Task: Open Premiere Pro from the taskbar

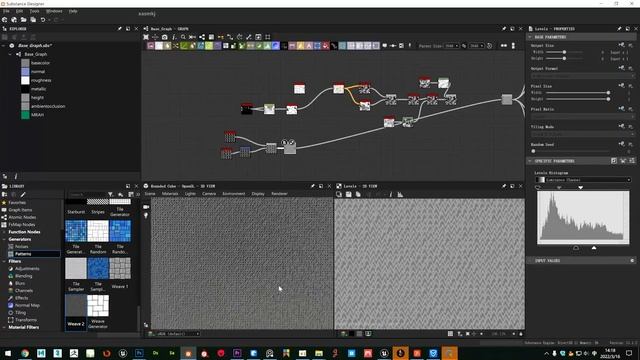Action: (237, 353)
